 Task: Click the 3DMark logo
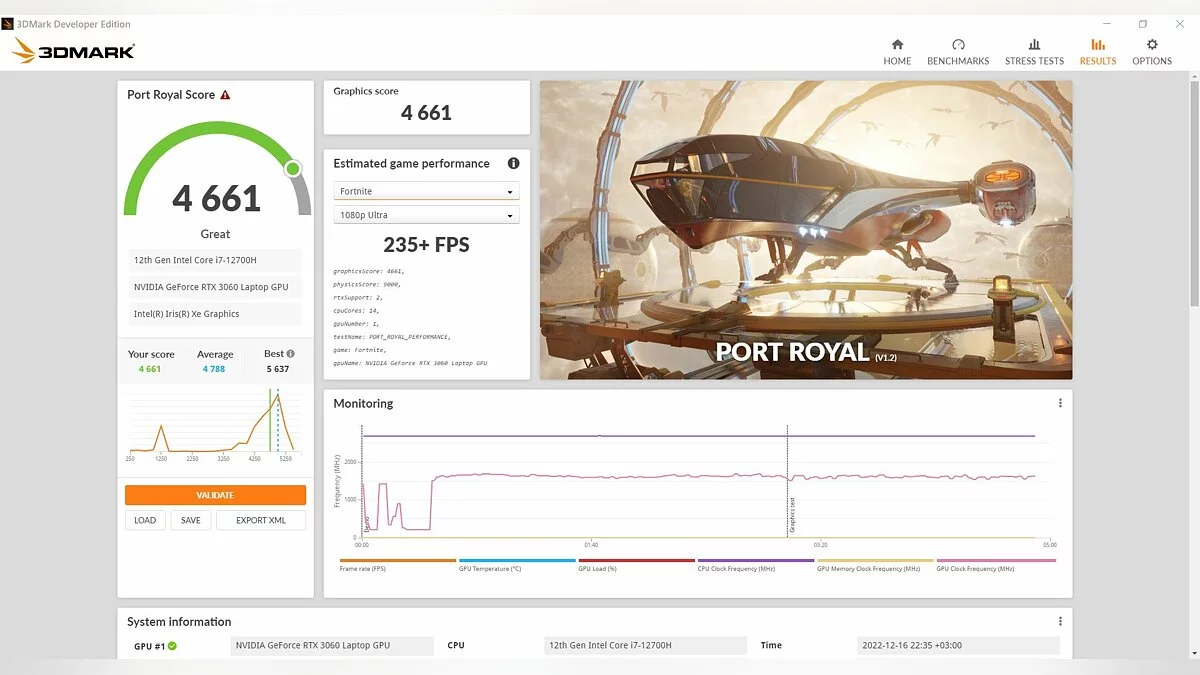tap(73, 51)
